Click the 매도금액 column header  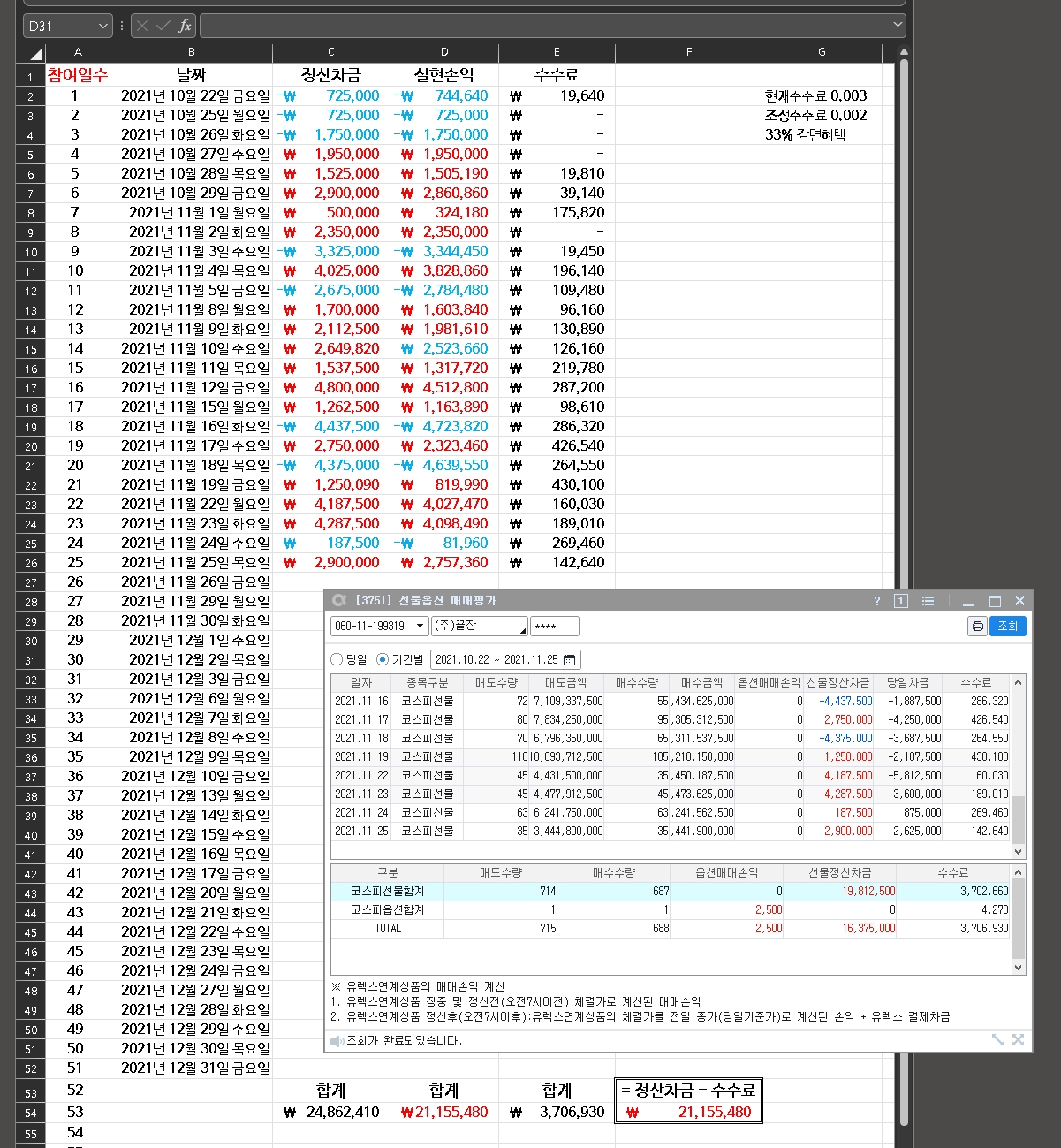coord(568,683)
